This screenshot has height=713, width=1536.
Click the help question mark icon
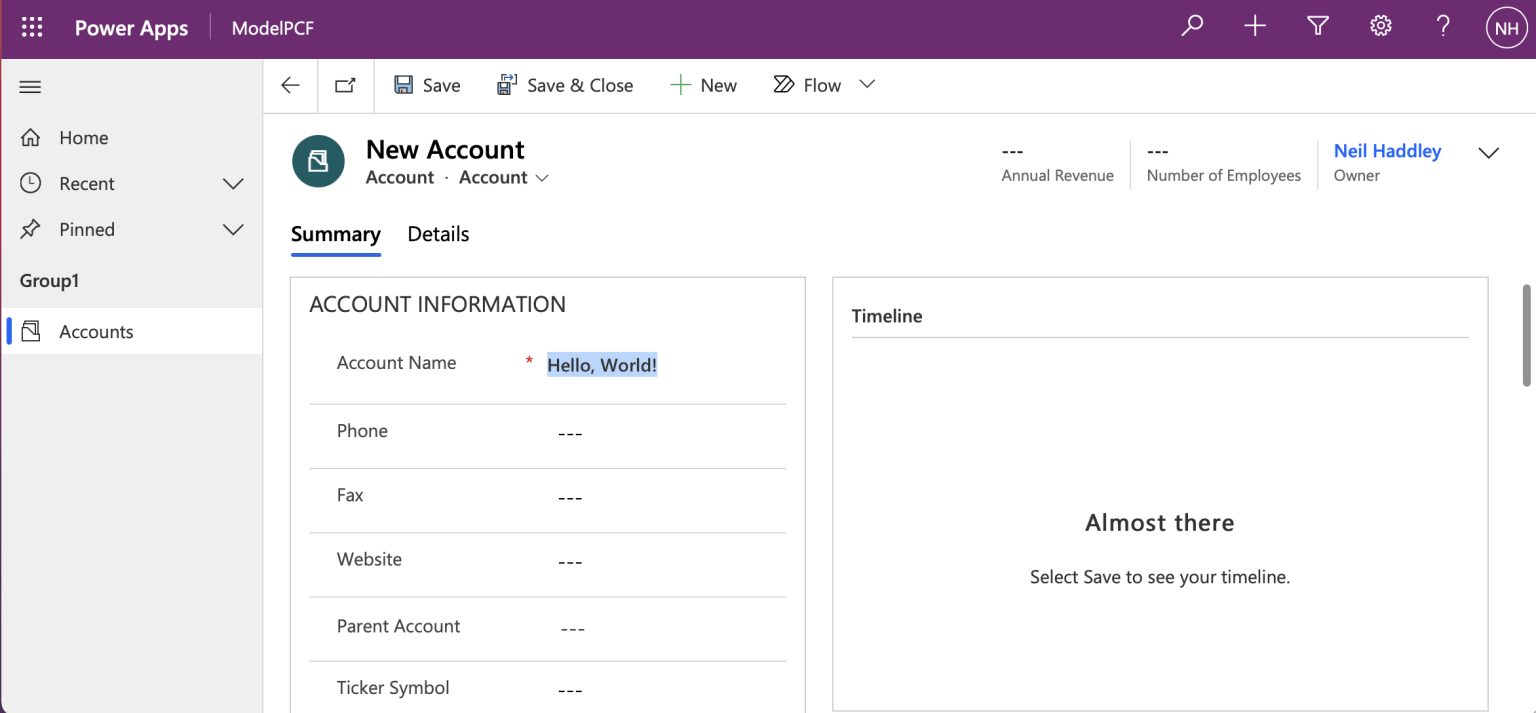click(1443, 27)
